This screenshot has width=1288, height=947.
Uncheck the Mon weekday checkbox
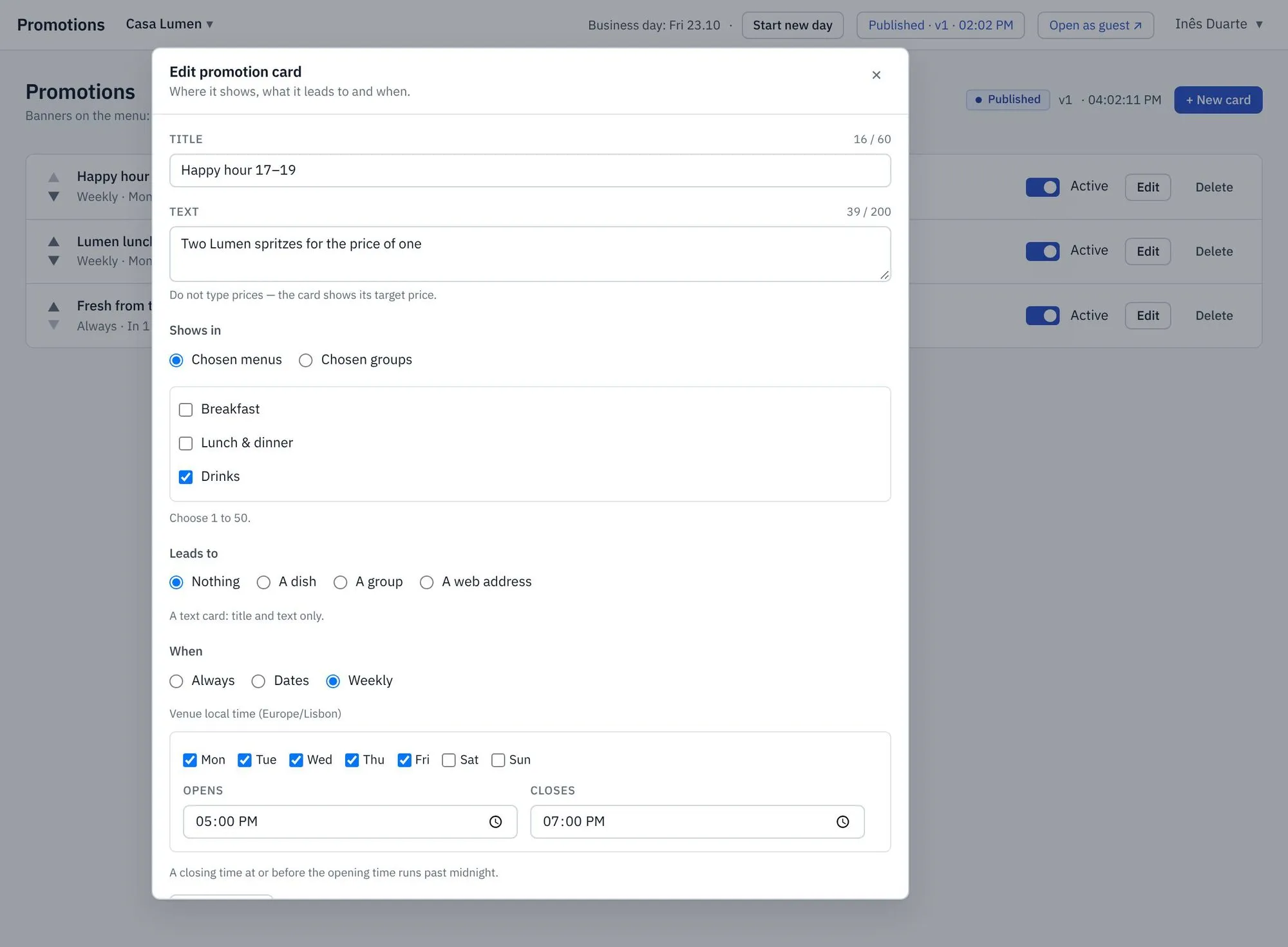[189, 760]
